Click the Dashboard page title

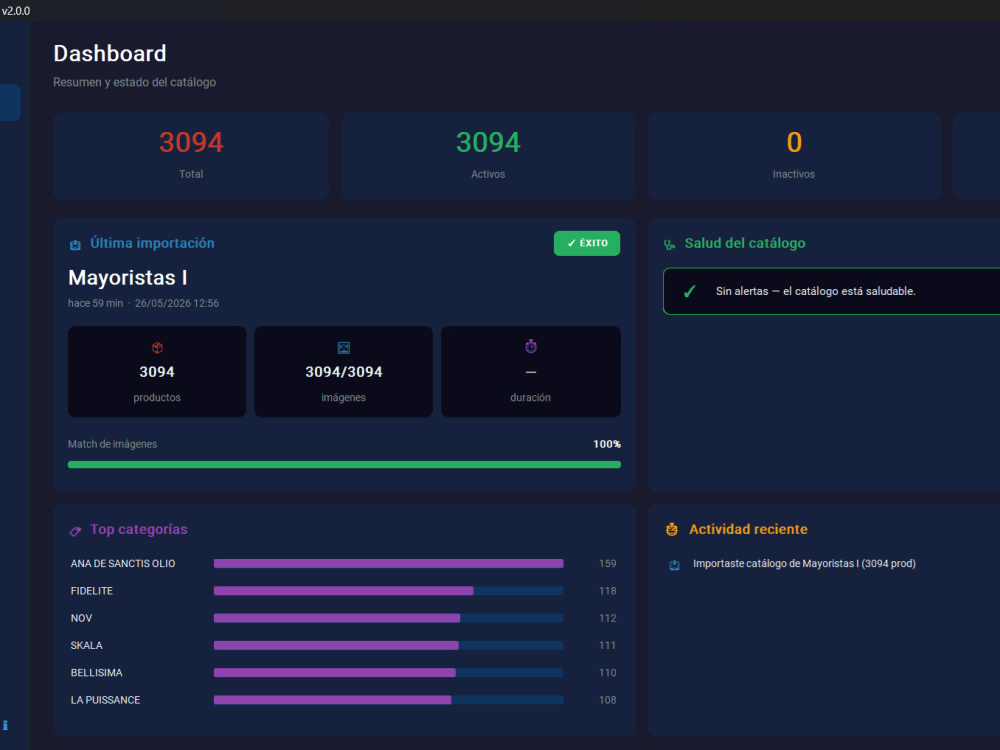110,54
